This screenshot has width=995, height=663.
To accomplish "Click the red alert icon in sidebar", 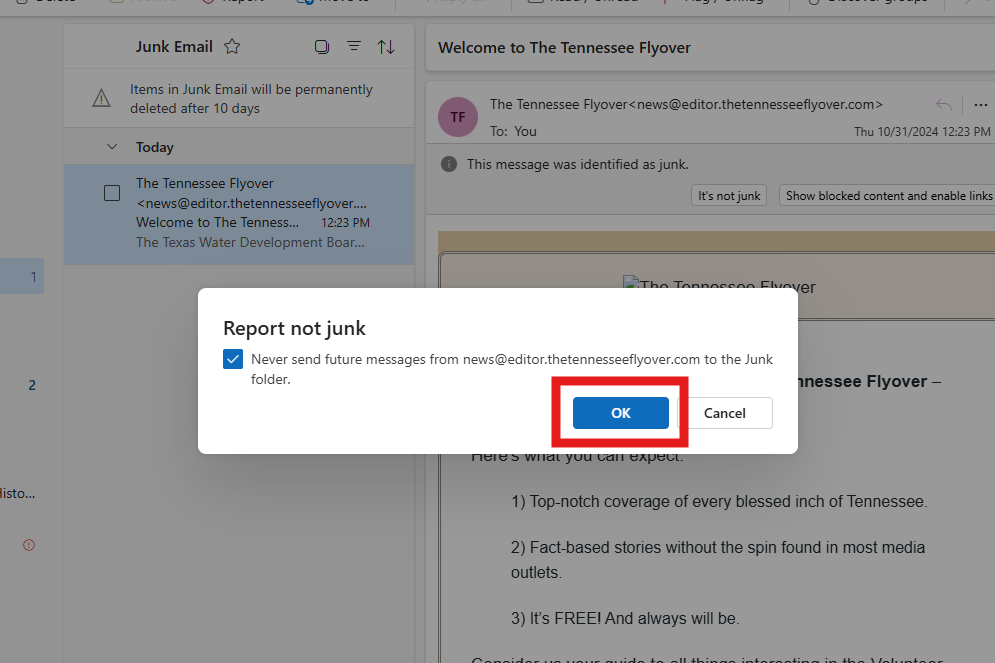I will tap(29, 545).
